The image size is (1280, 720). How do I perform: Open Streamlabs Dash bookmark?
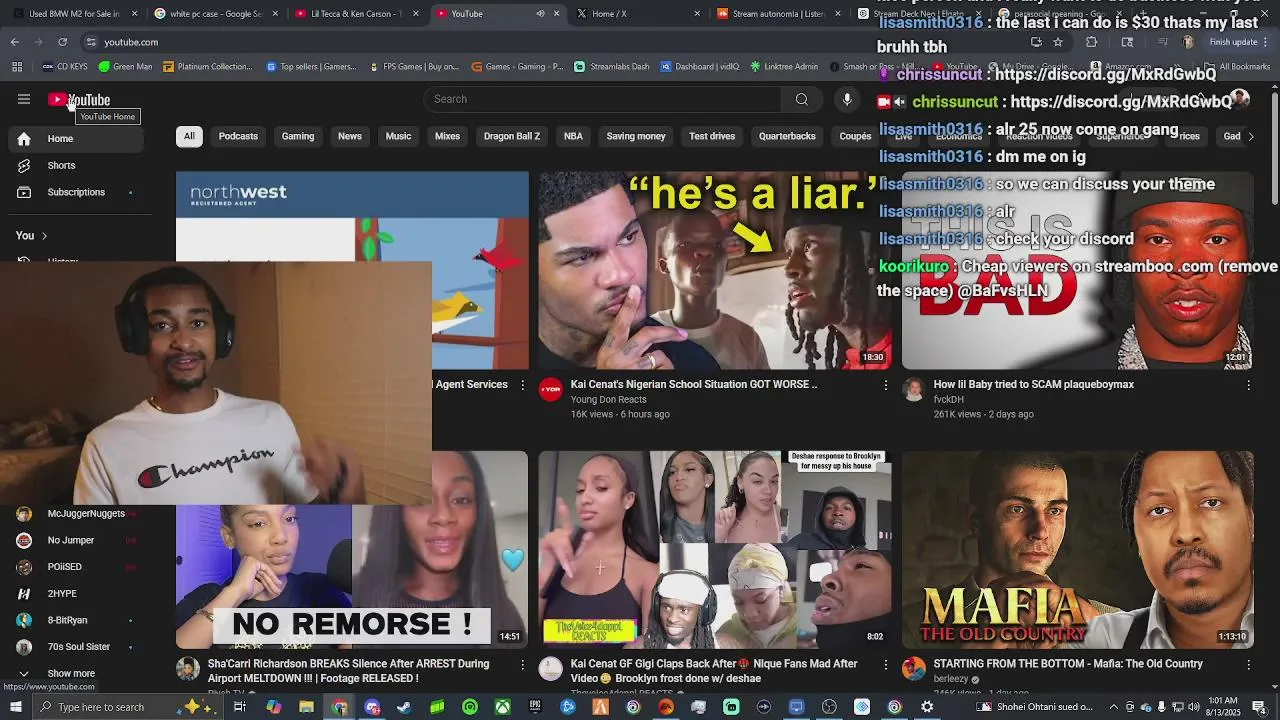click(x=612, y=67)
